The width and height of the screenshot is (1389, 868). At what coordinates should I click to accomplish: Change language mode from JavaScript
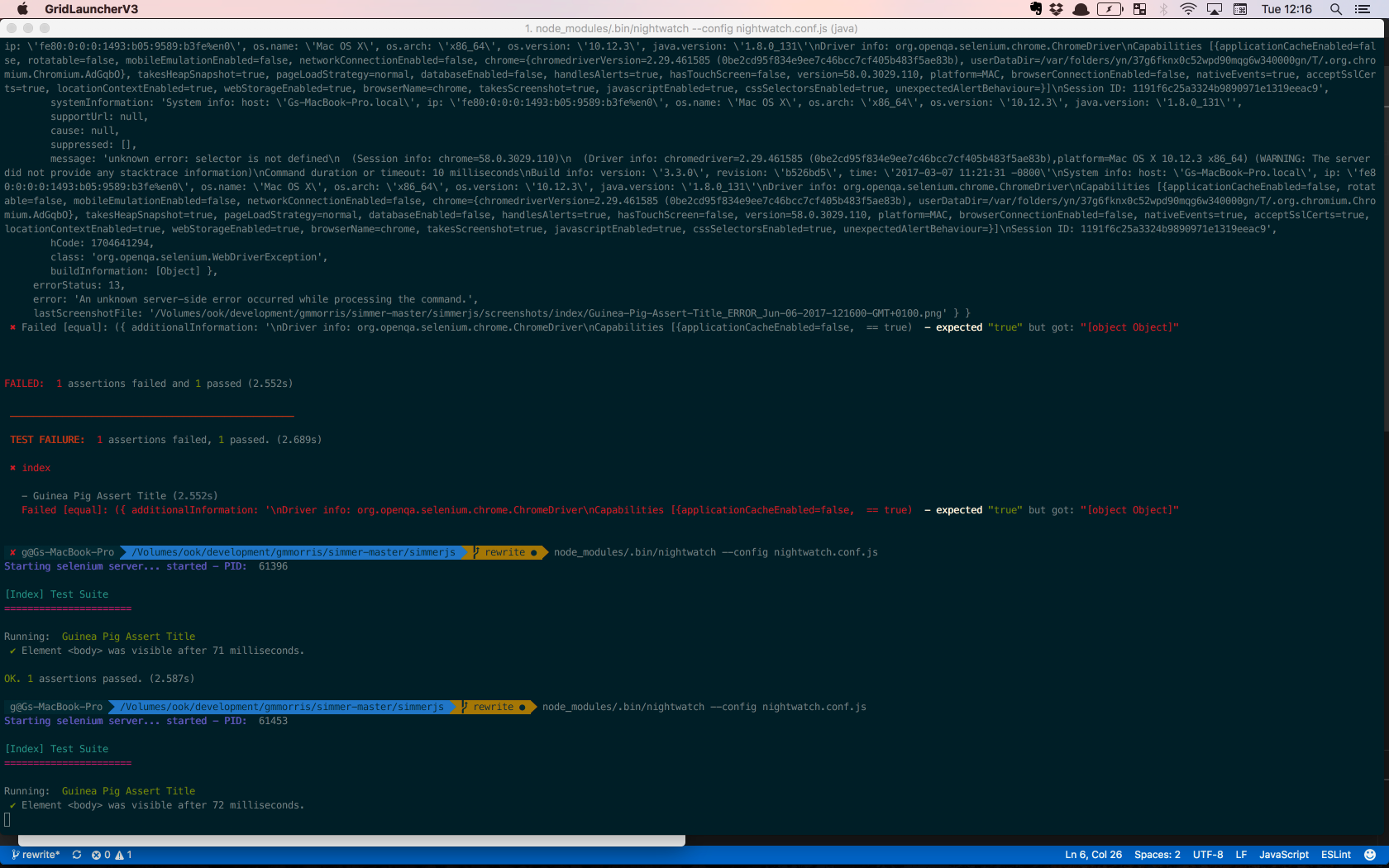1283,855
